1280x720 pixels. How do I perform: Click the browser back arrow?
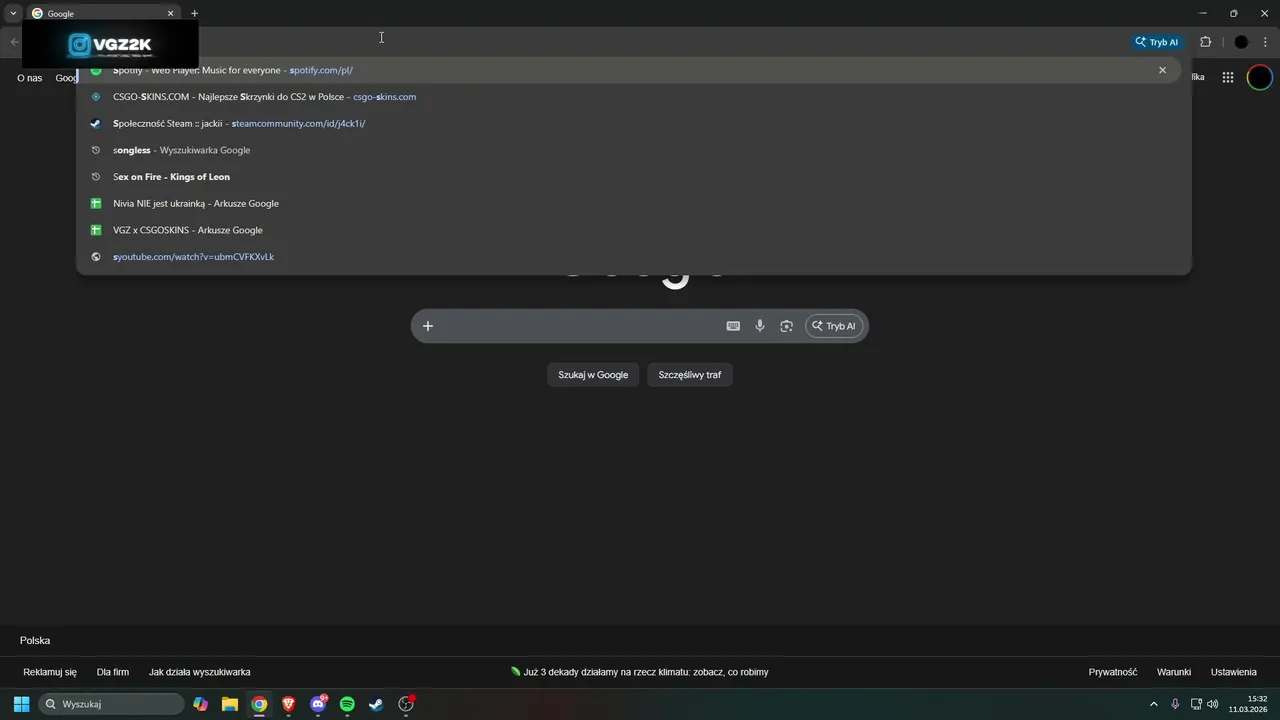click(x=14, y=42)
